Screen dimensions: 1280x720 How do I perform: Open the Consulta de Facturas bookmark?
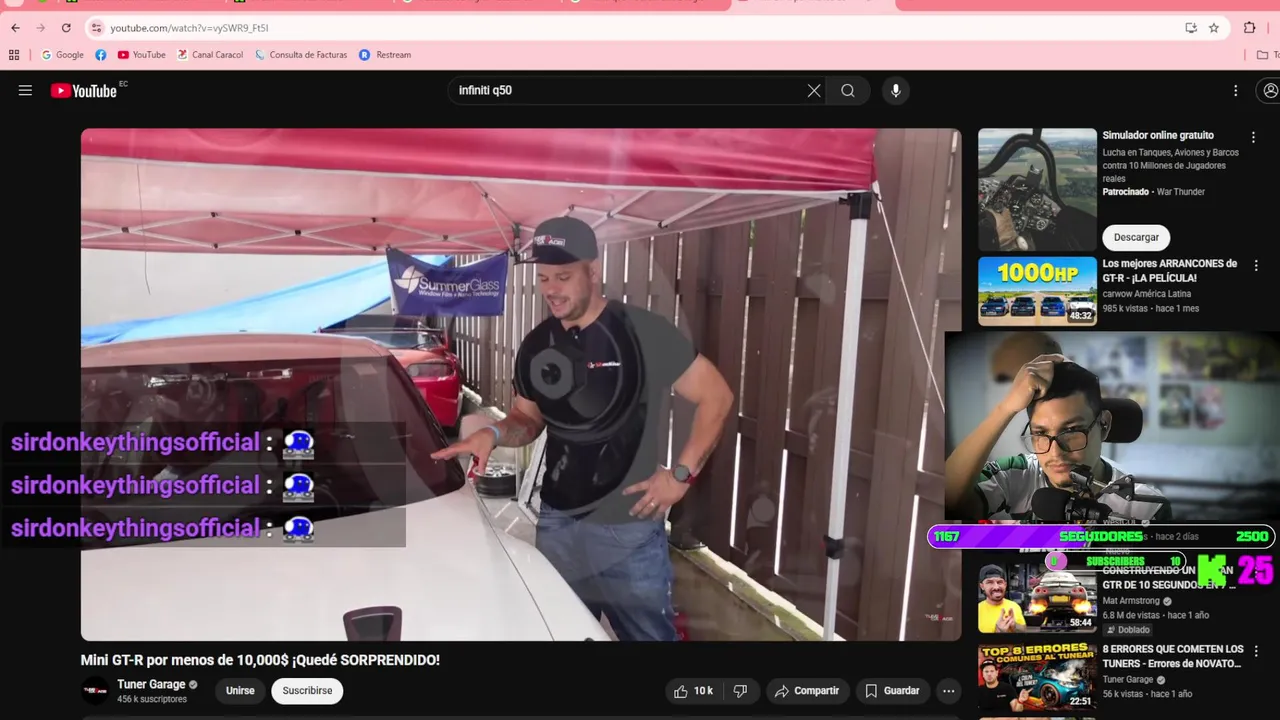coord(301,55)
